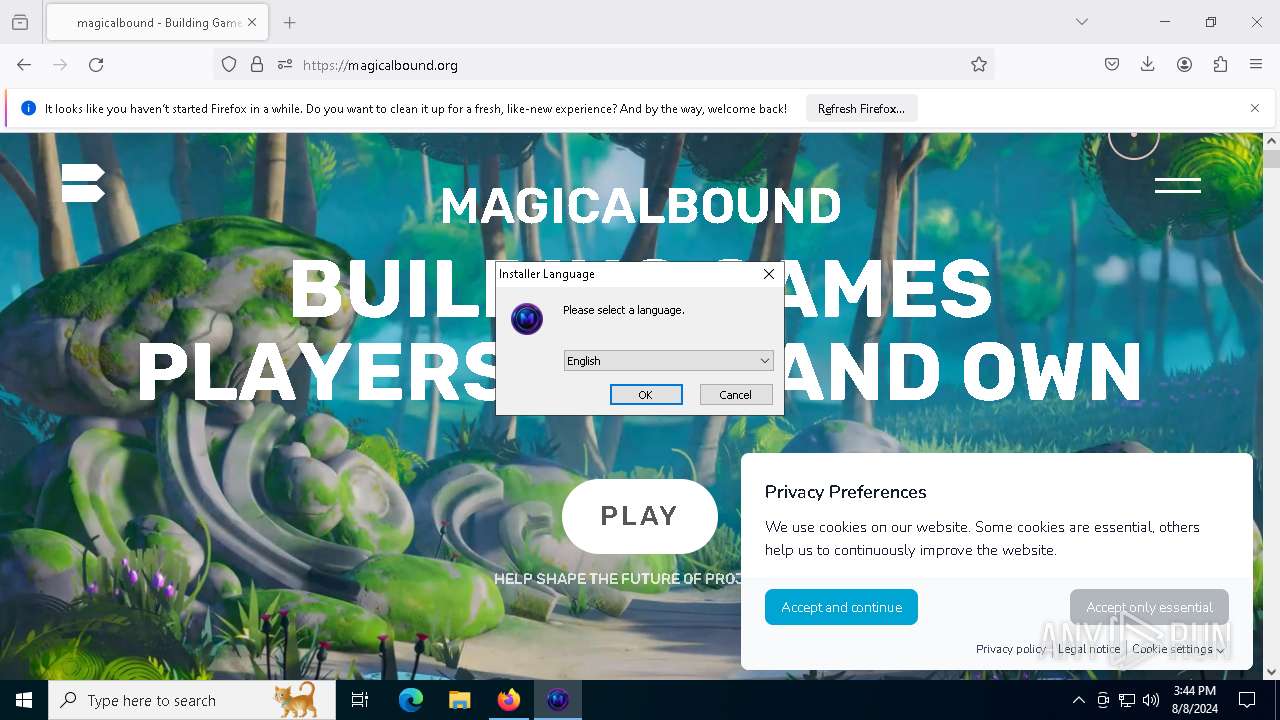The height and width of the screenshot is (720, 1280).
Task: Open the clock showing 3:44 PM
Action: (1195, 700)
